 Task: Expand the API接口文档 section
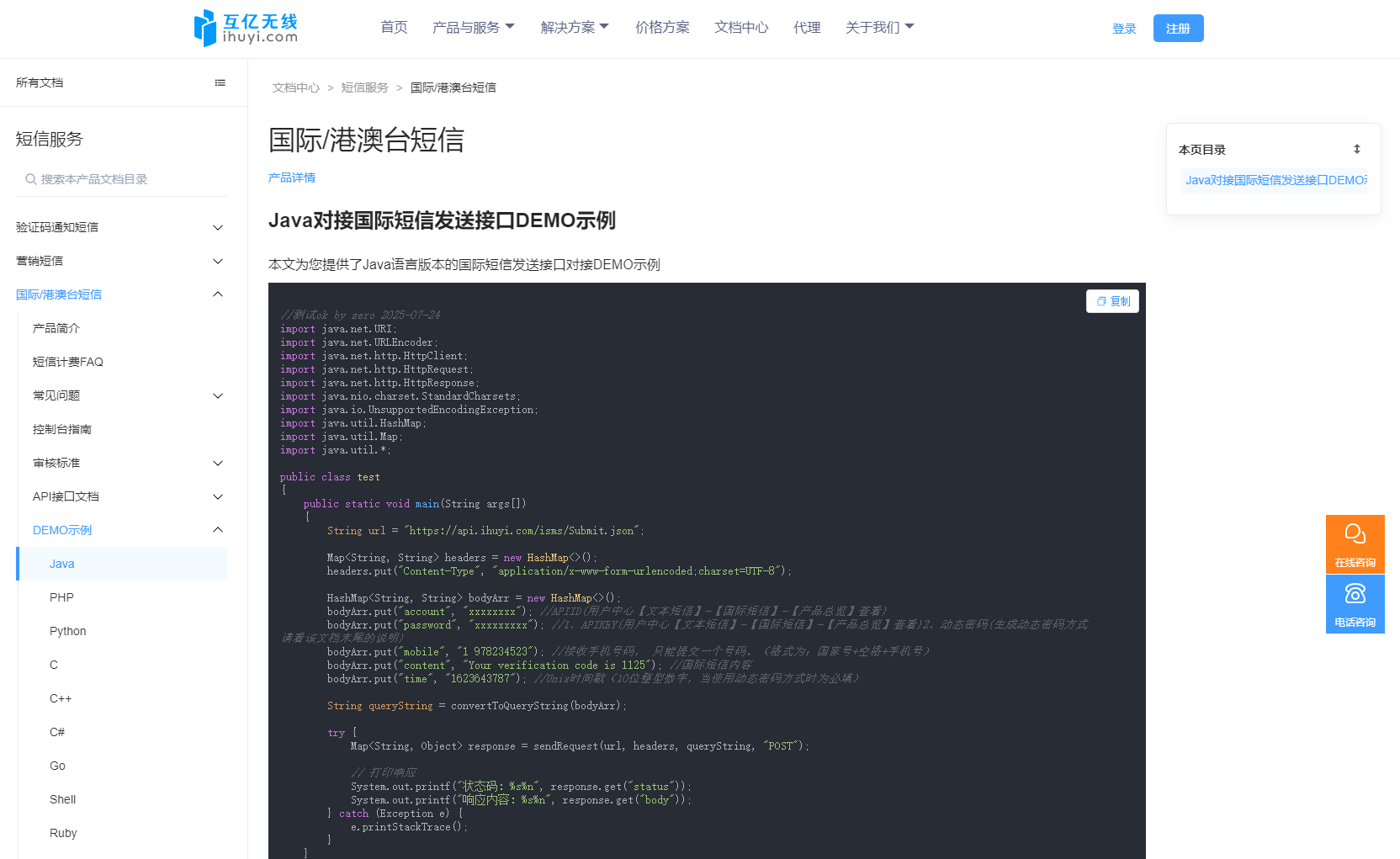click(218, 496)
